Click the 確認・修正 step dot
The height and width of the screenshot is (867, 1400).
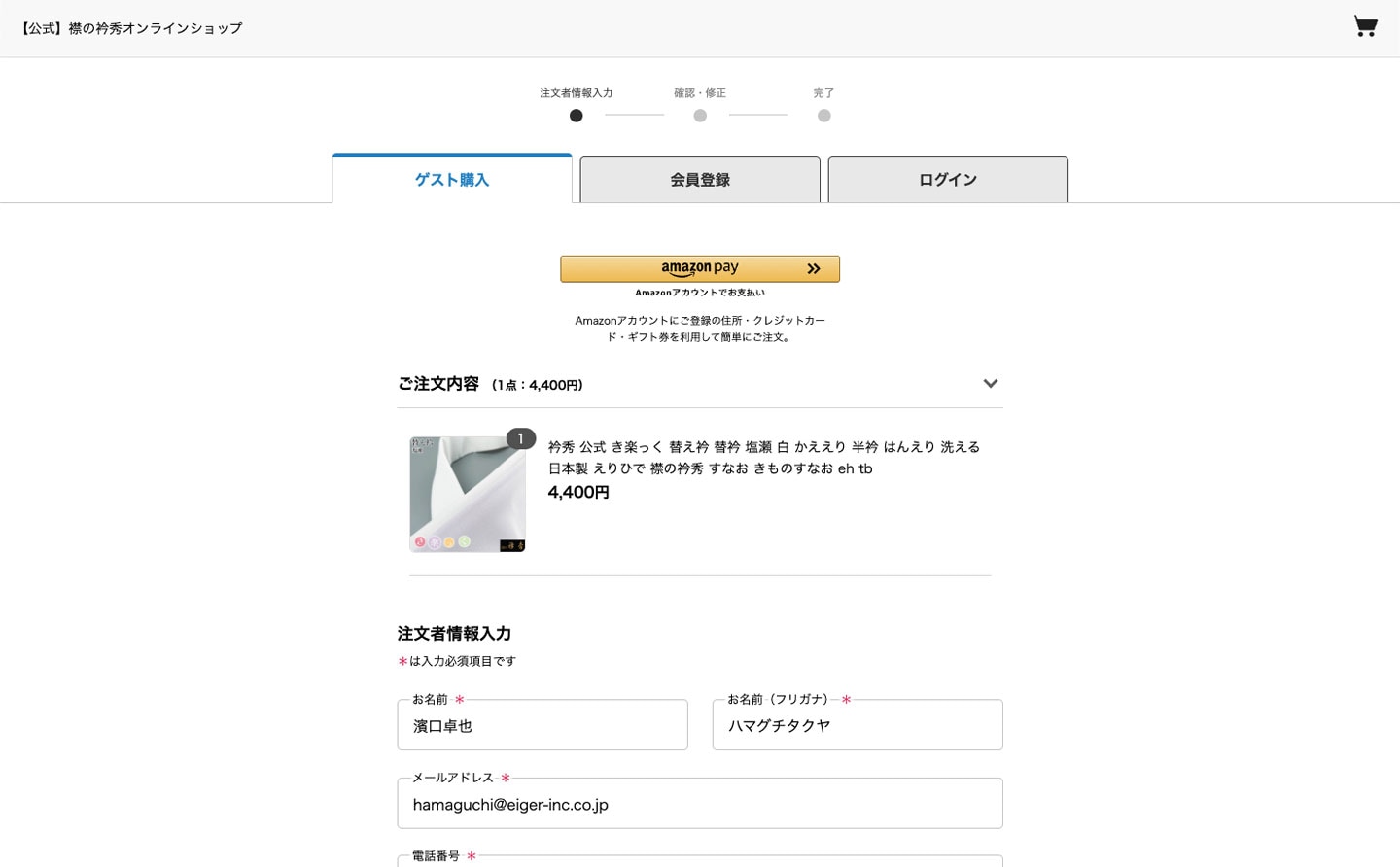[700, 116]
